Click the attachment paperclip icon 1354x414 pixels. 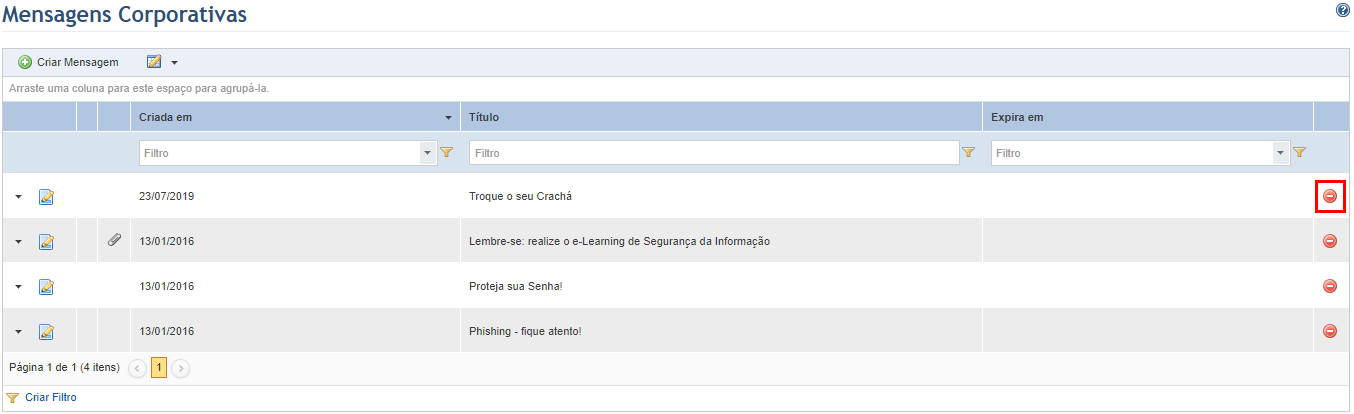[x=114, y=240]
